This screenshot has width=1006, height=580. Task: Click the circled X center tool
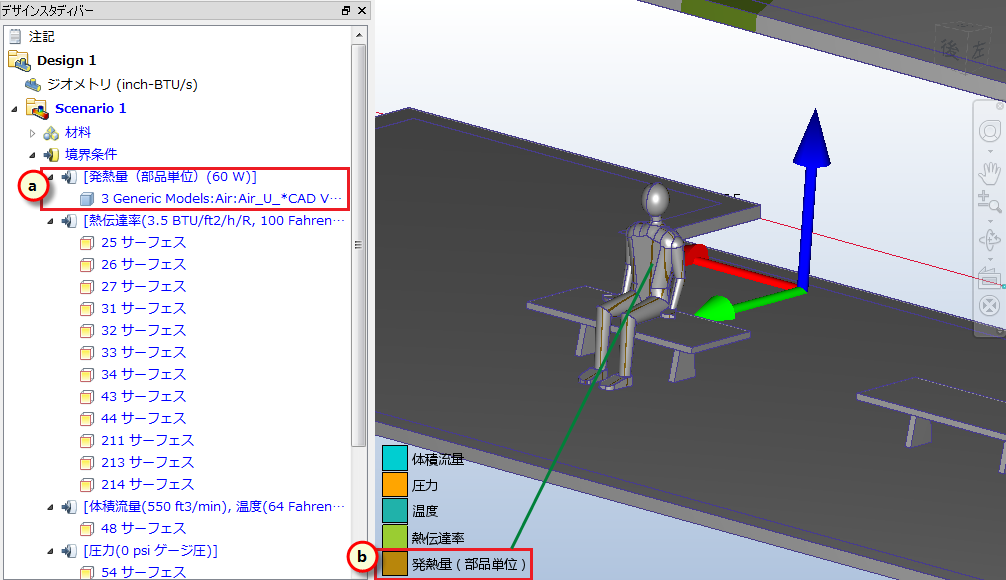point(990,305)
